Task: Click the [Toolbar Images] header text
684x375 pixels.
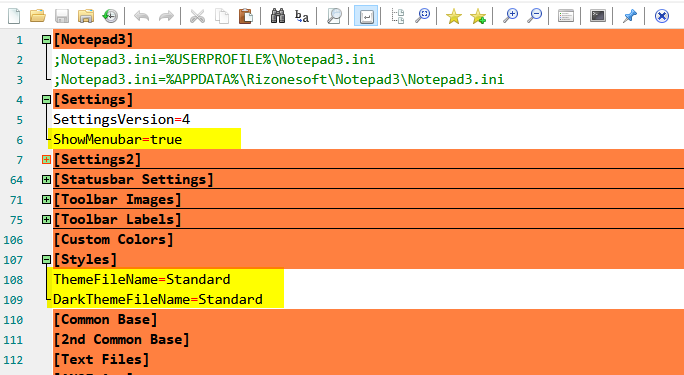Action: [x=117, y=200]
